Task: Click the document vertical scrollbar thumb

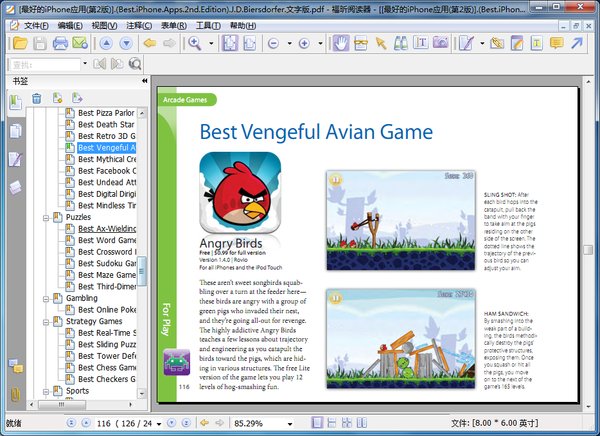Action: tap(588, 250)
